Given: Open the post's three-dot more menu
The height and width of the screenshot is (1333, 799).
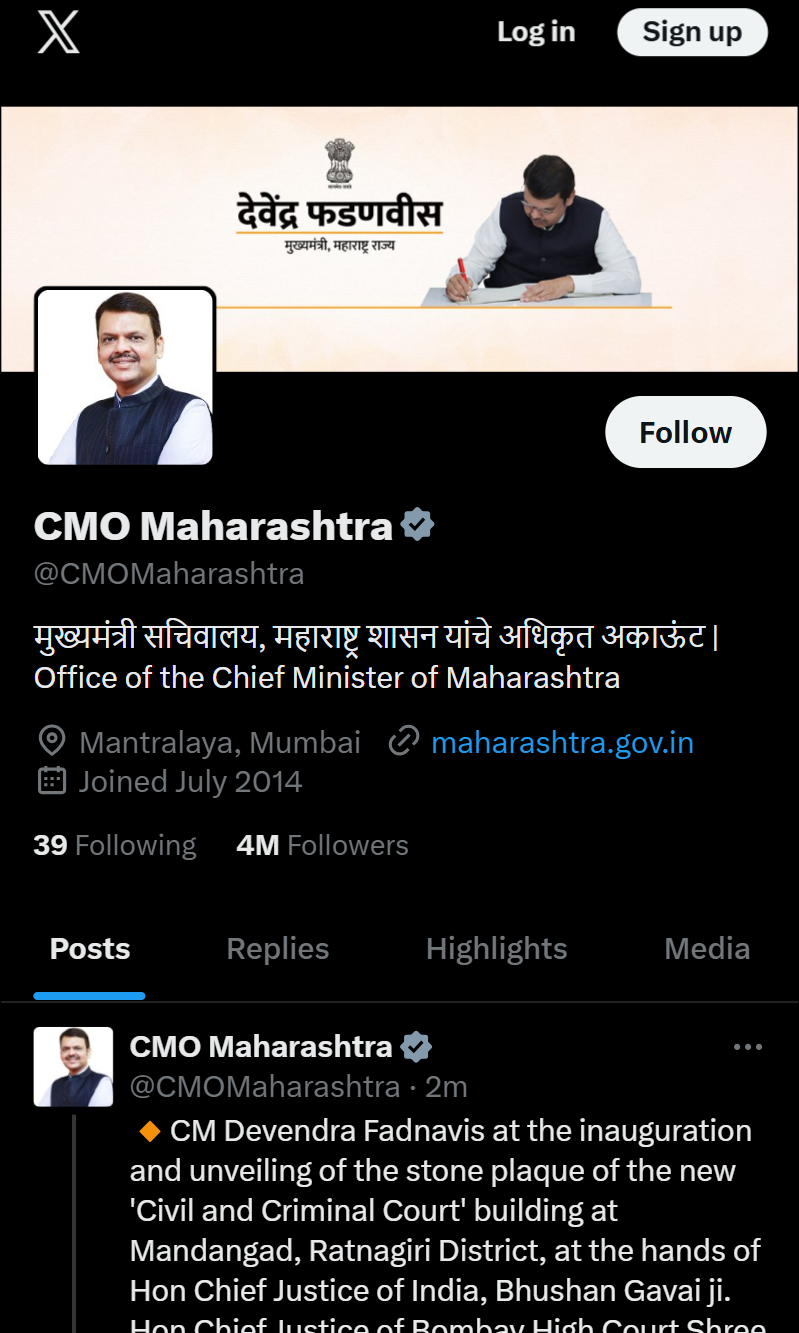Looking at the screenshot, I should [x=747, y=1047].
